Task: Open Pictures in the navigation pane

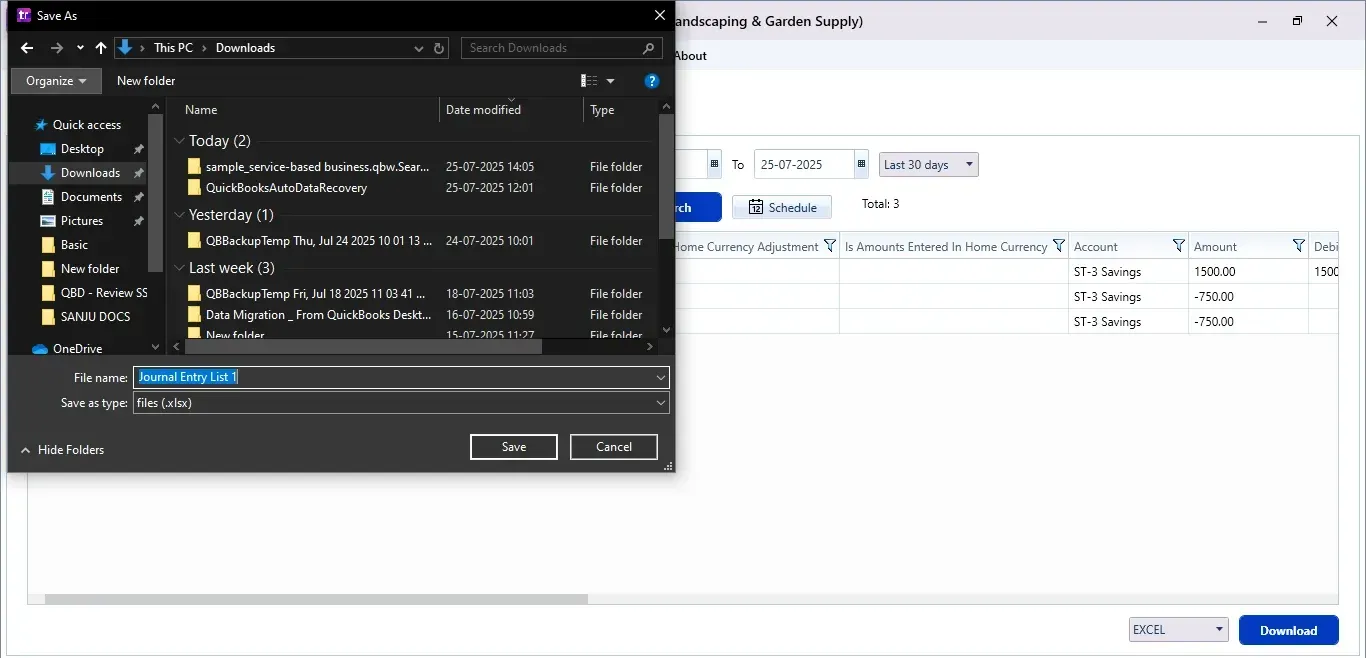Action: click(x=81, y=221)
